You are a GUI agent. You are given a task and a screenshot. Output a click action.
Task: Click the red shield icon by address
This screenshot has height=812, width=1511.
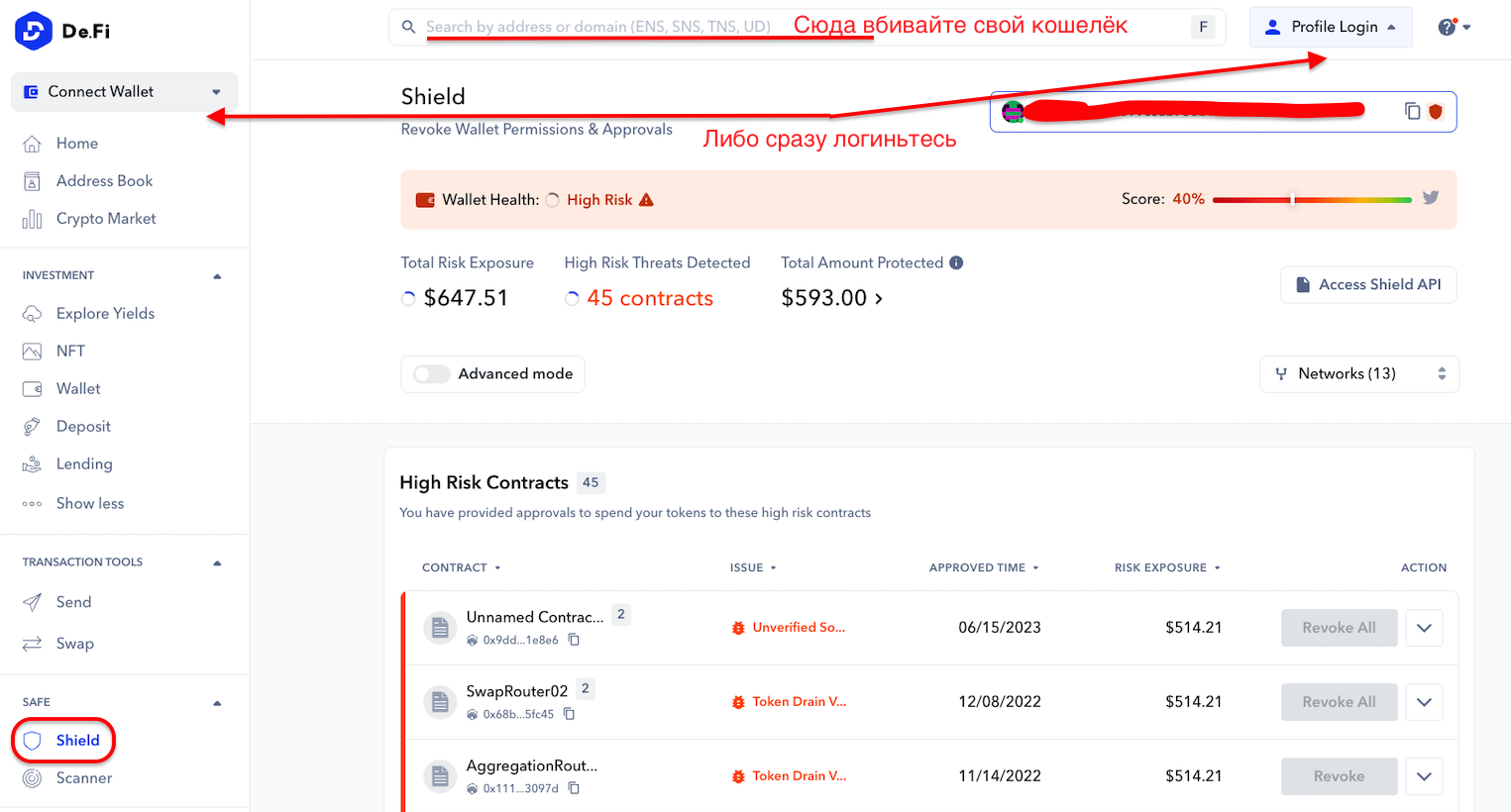point(1436,112)
